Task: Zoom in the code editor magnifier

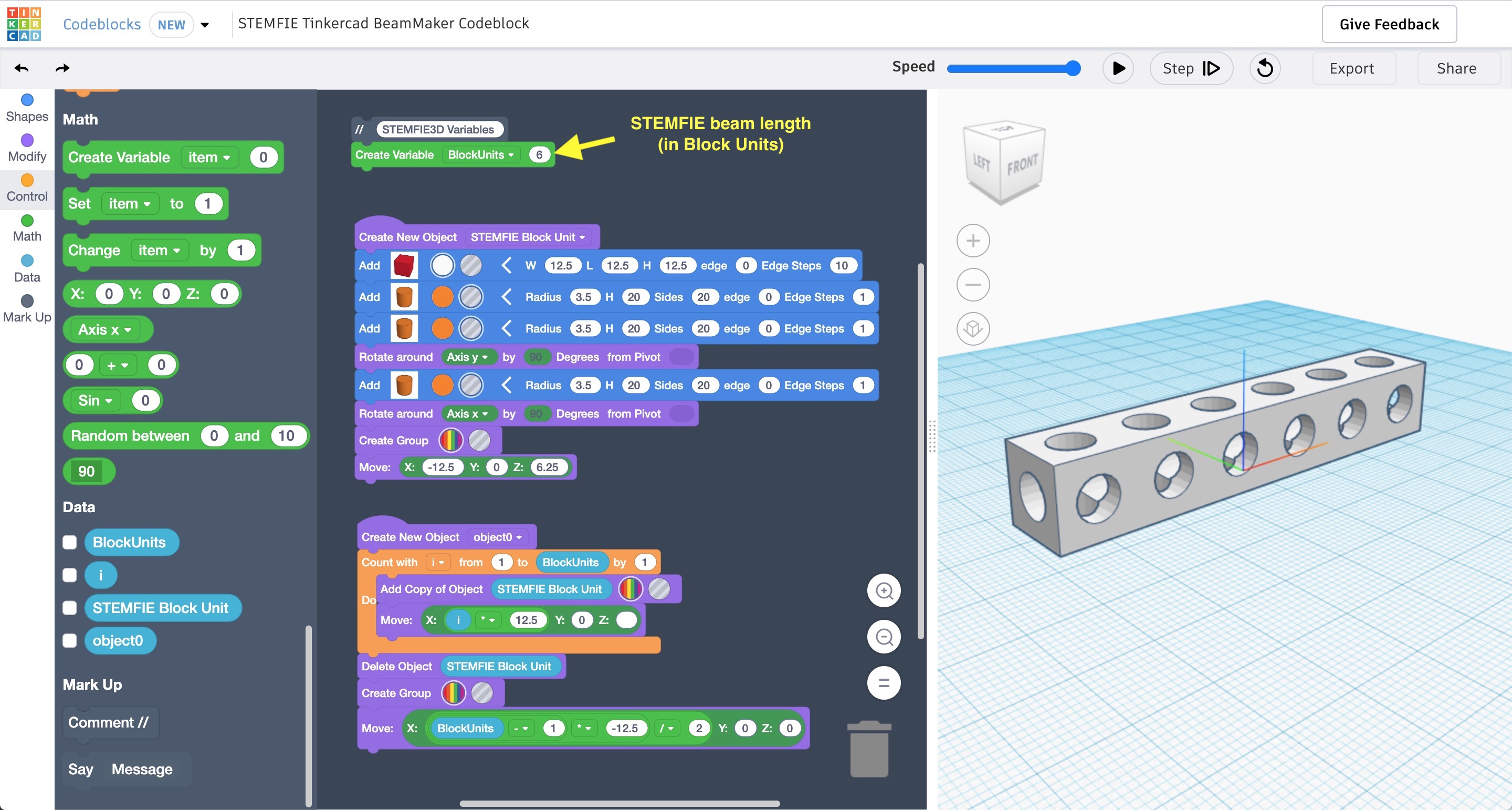Action: [x=884, y=590]
